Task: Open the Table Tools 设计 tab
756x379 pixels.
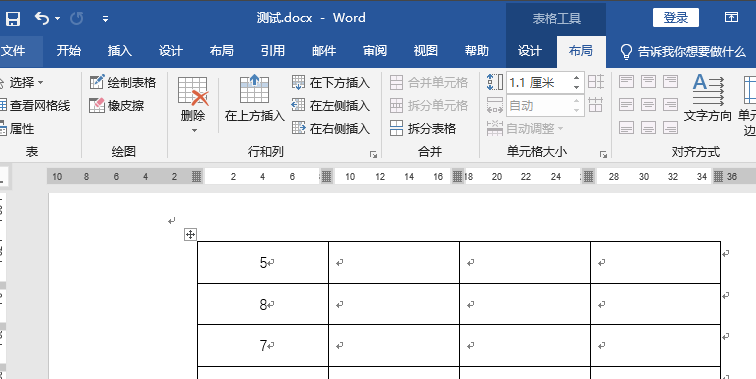Action: point(530,51)
